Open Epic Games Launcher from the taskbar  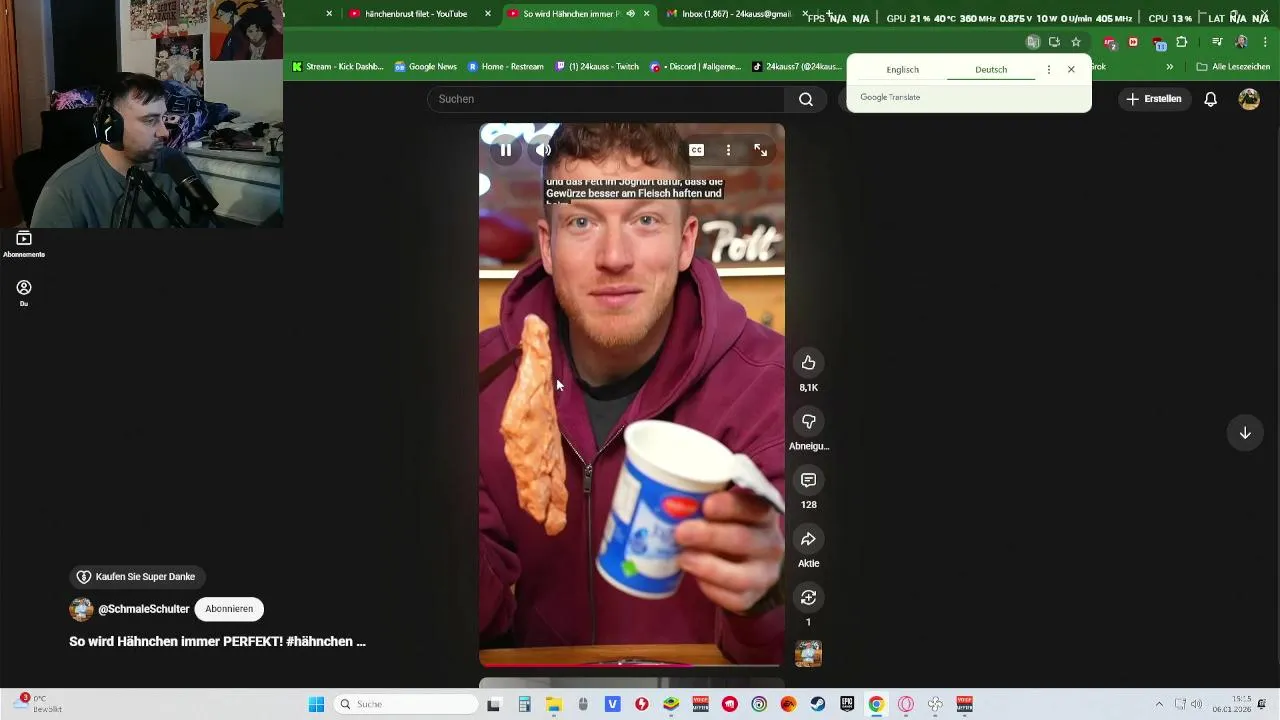[x=847, y=704]
